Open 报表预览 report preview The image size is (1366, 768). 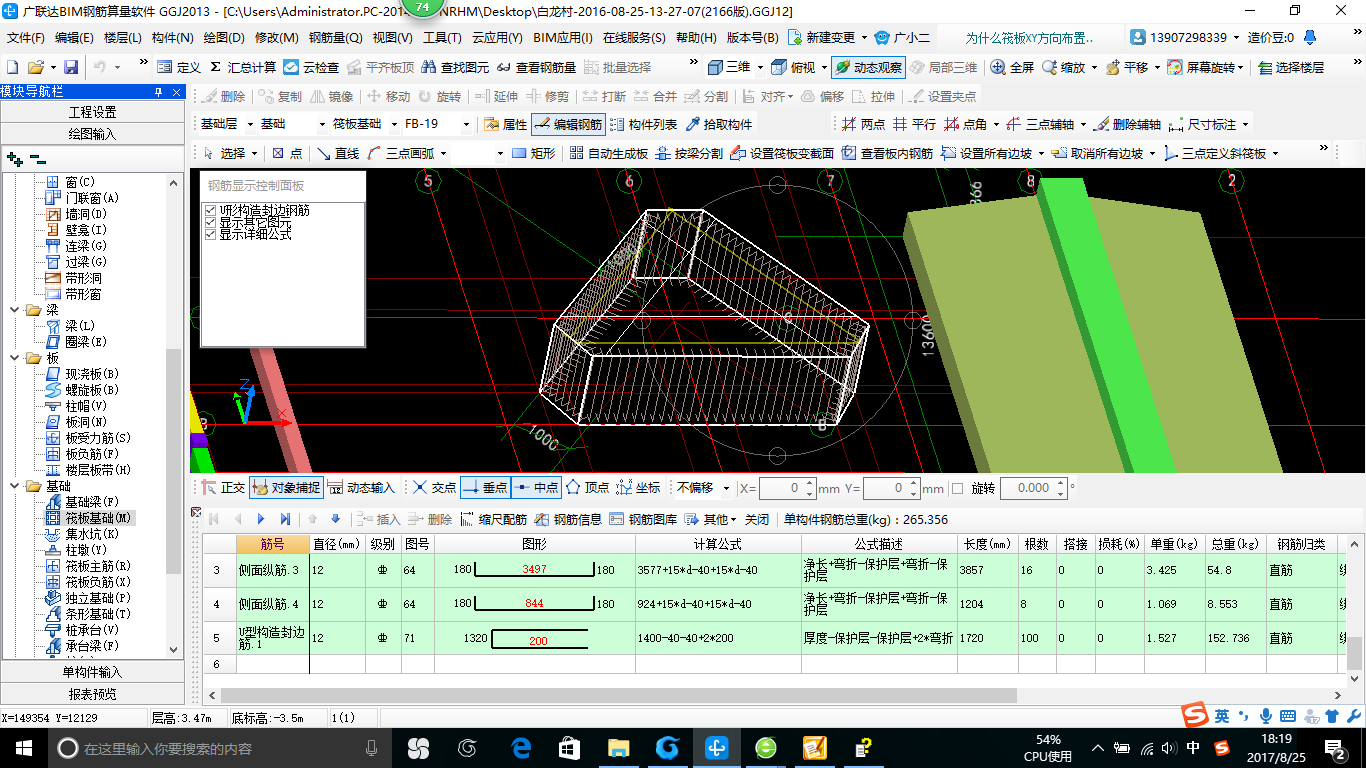point(92,694)
